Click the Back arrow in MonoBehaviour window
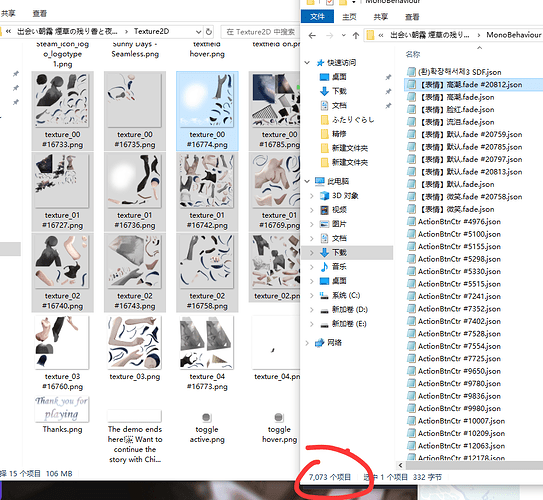The width and height of the screenshot is (543, 500). click(x=312, y=35)
